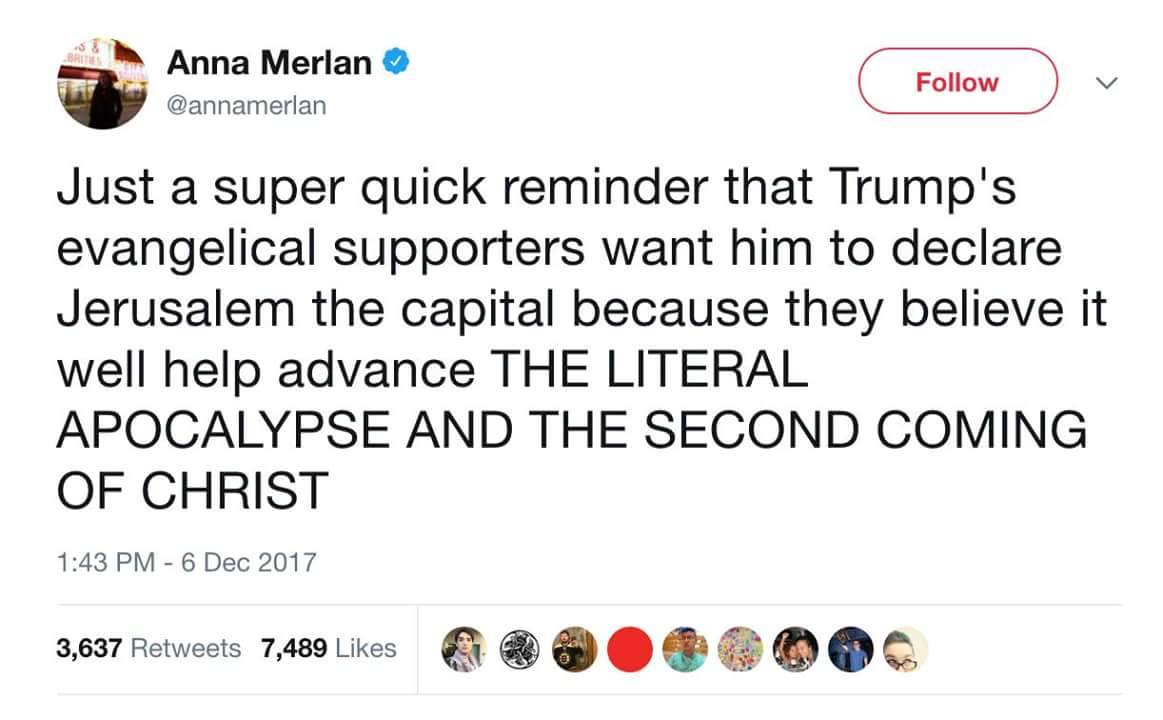
Task: Click the solid red circle avatar
Action: coord(630,649)
